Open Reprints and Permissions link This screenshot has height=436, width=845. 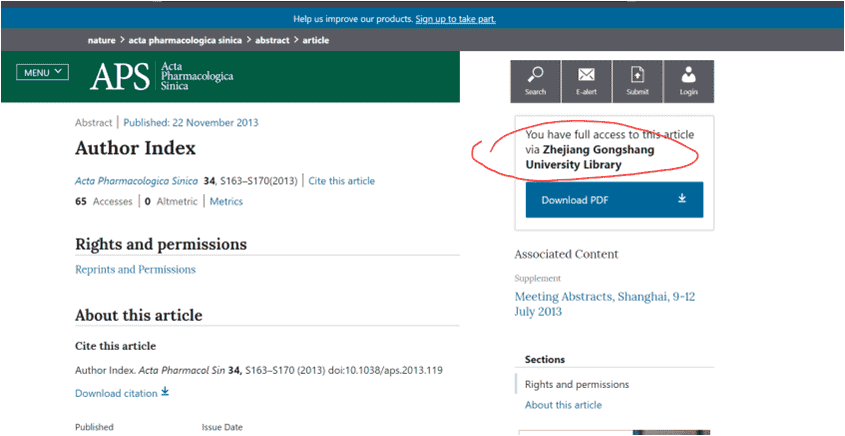[x=135, y=270]
